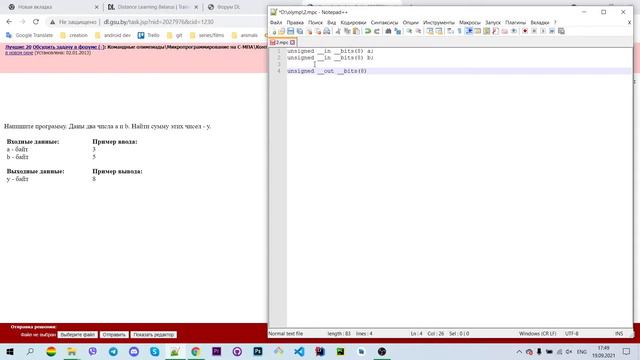Viewport: 640px width, 360px height.
Task: Open Макросы menu in Notepad++
Action: coord(469,22)
